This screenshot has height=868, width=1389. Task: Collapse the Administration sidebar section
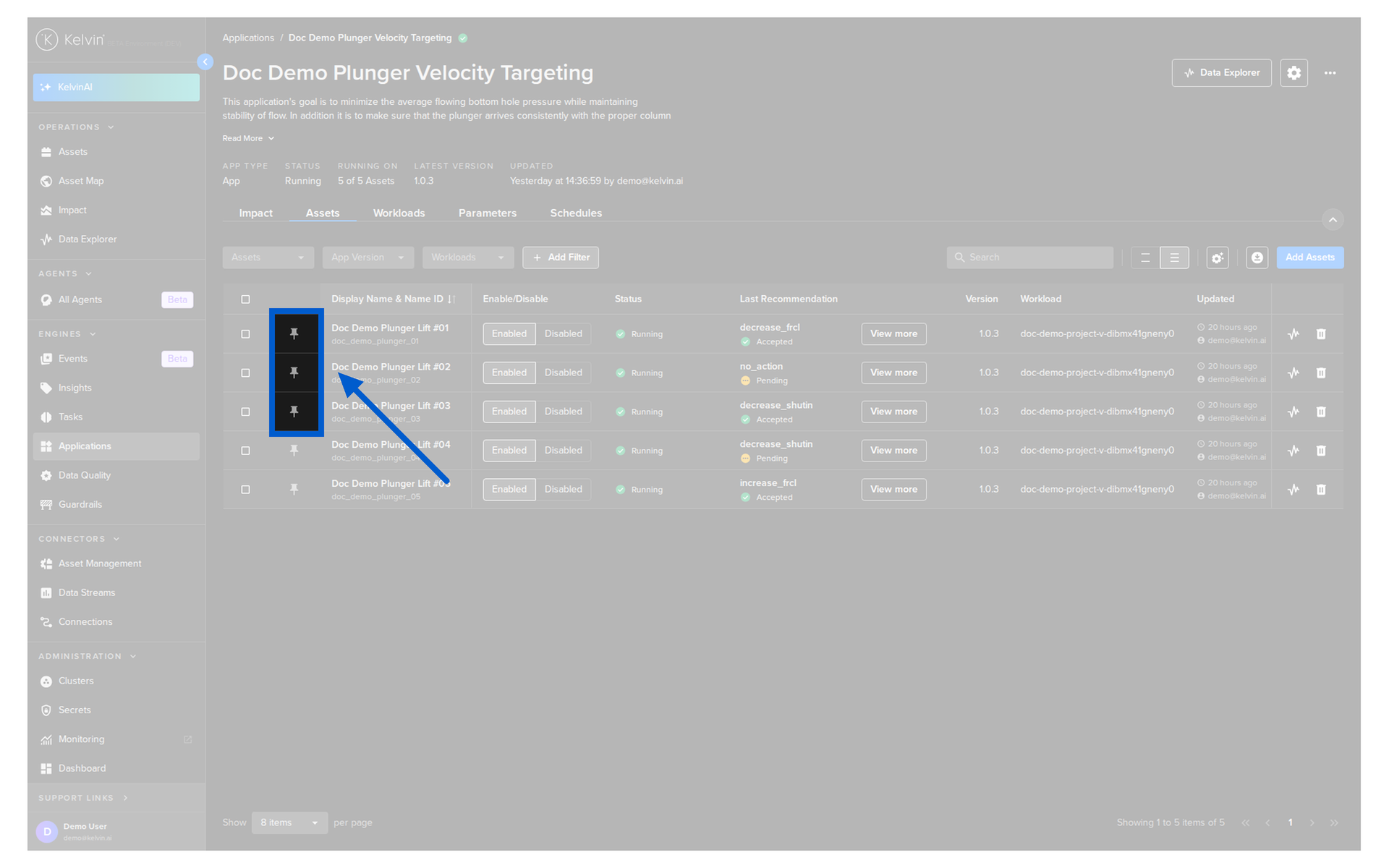pos(88,657)
